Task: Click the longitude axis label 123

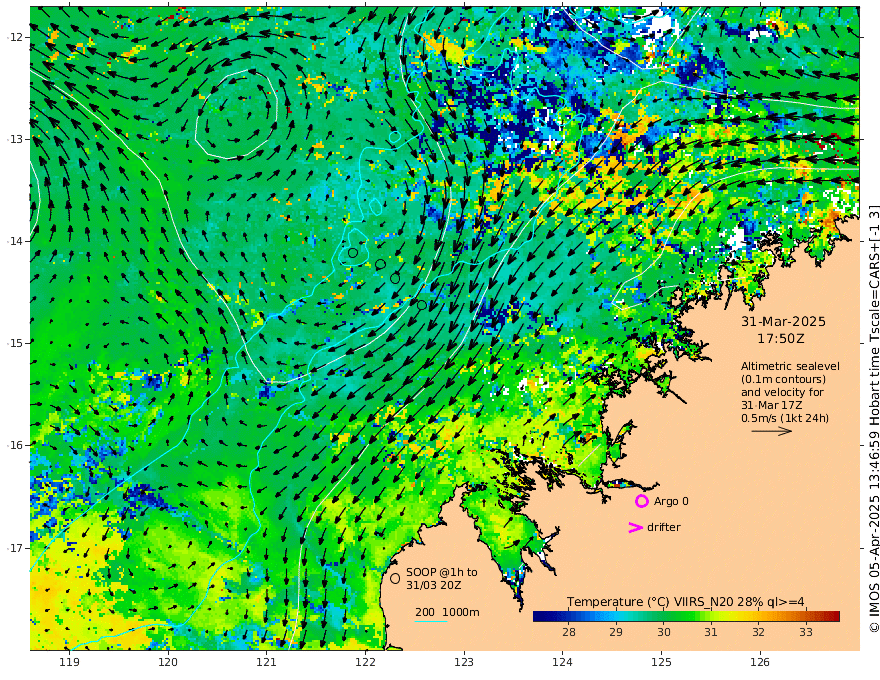Action: pyautogui.click(x=464, y=662)
